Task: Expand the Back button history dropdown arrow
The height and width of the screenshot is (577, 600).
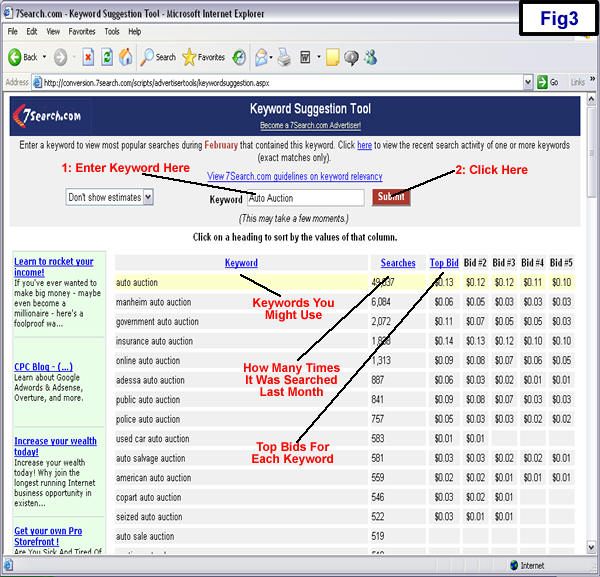Action: (x=44, y=57)
